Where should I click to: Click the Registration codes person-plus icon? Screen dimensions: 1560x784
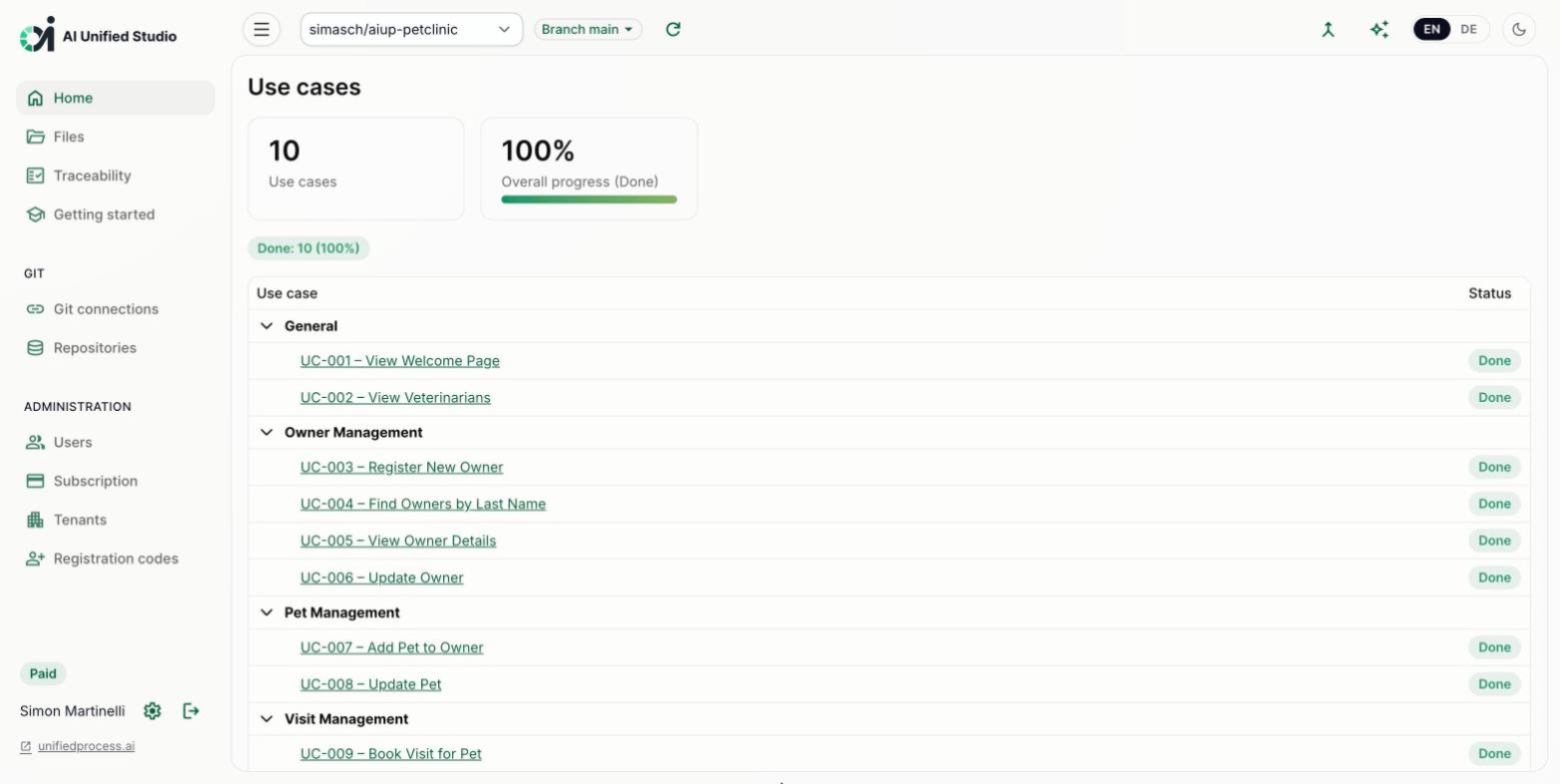36,559
